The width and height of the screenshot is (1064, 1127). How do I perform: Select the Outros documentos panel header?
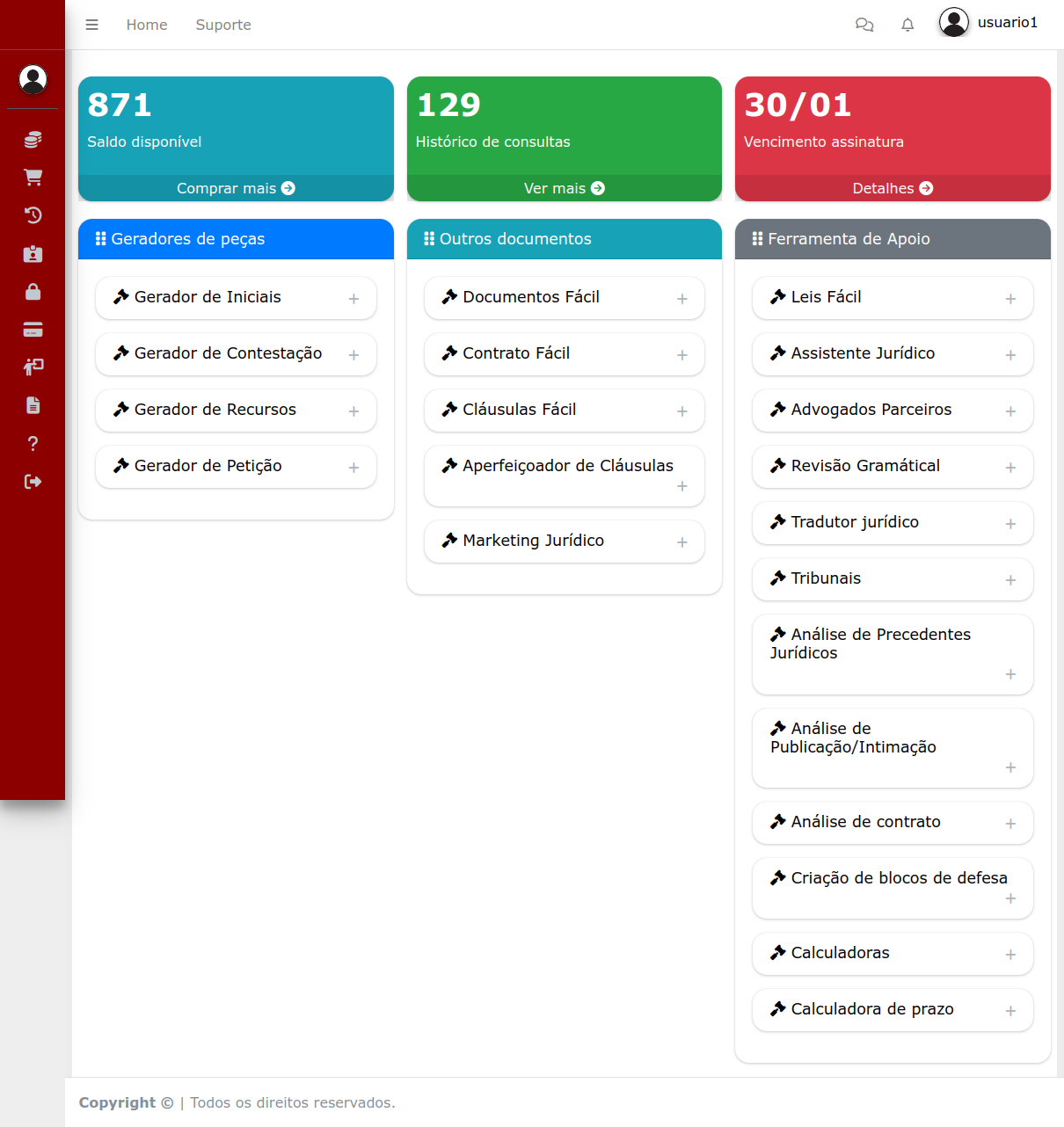tap(565, 239)
